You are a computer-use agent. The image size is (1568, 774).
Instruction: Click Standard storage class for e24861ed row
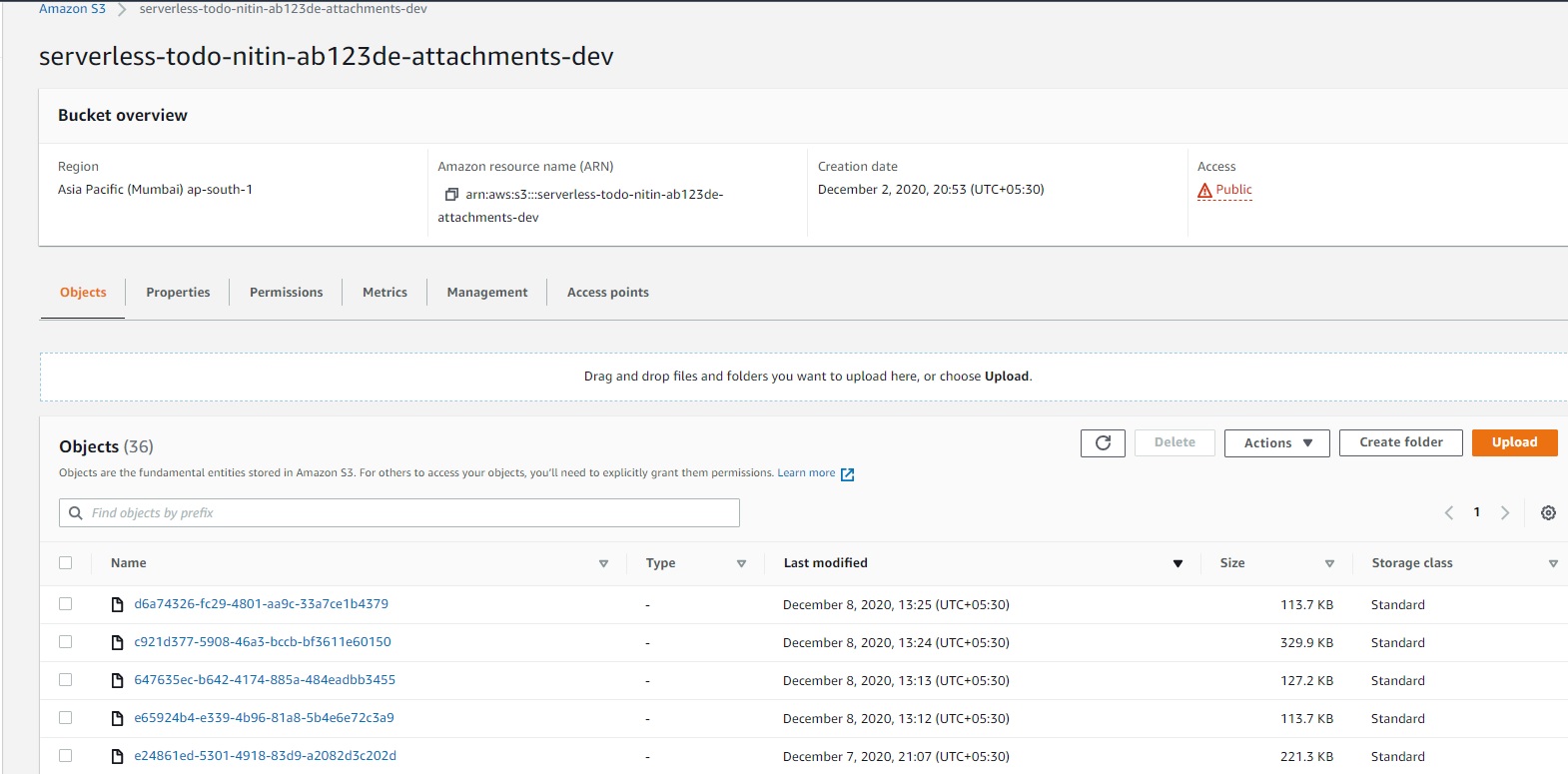coord(1398,757)
